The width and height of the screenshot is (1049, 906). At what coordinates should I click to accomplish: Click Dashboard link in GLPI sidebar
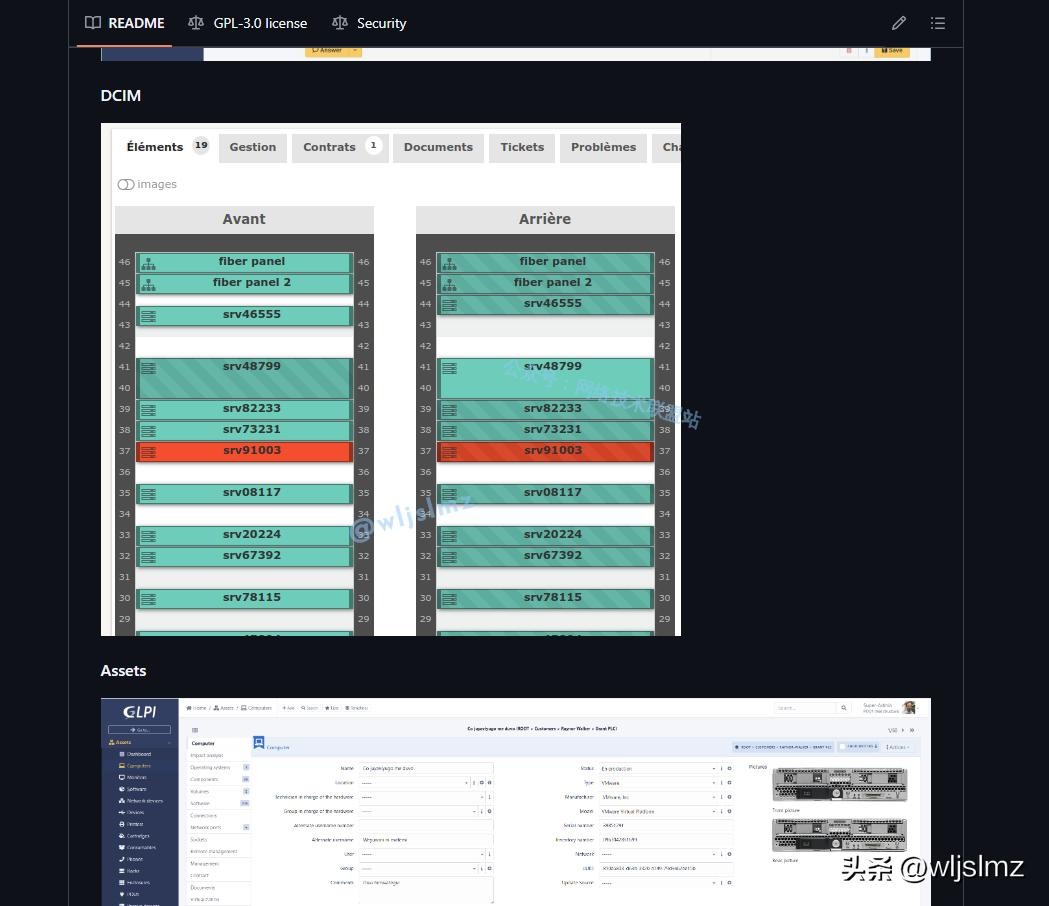pos(139,754)
